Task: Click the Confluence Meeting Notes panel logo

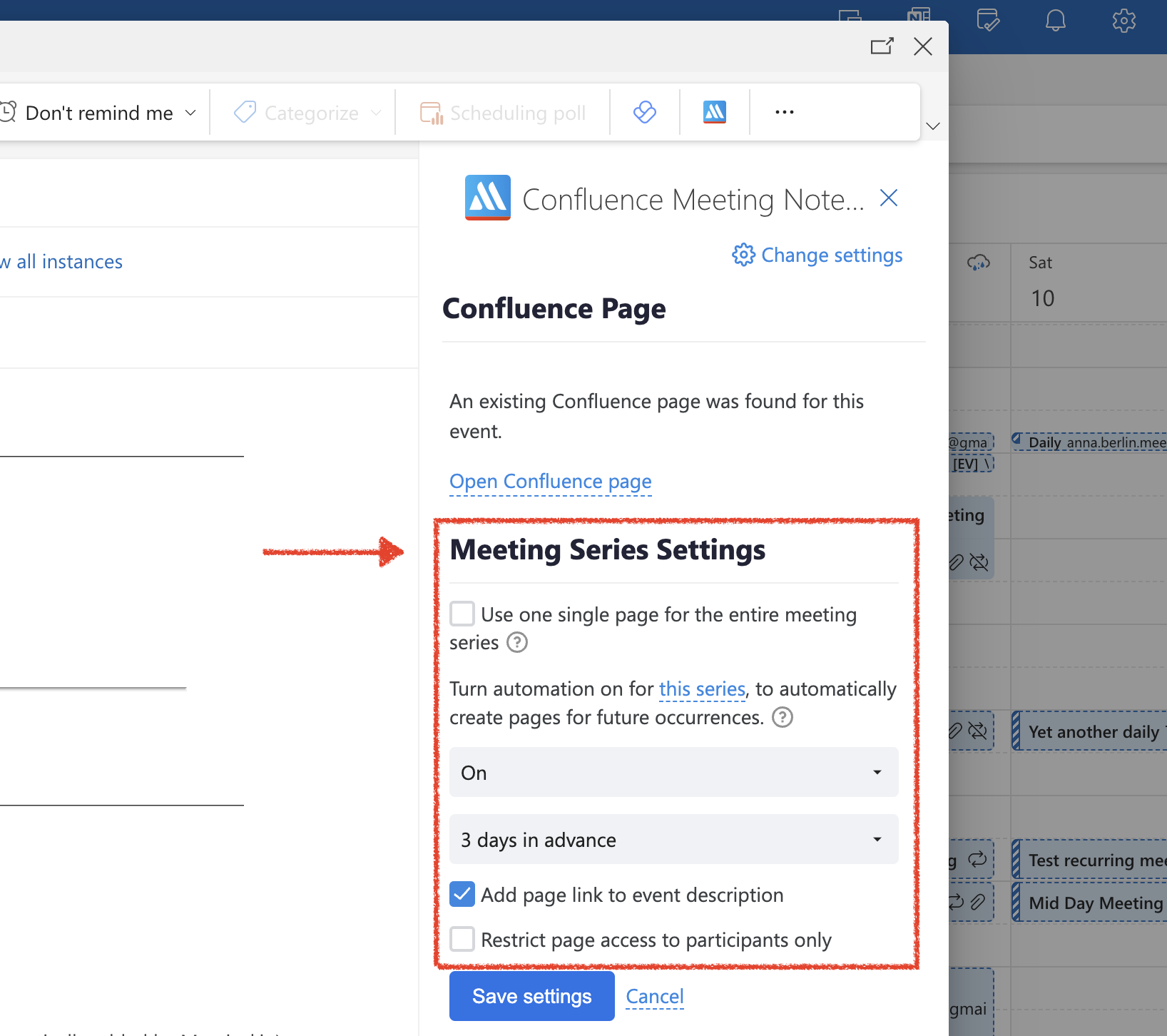Action: click(487, 198)
